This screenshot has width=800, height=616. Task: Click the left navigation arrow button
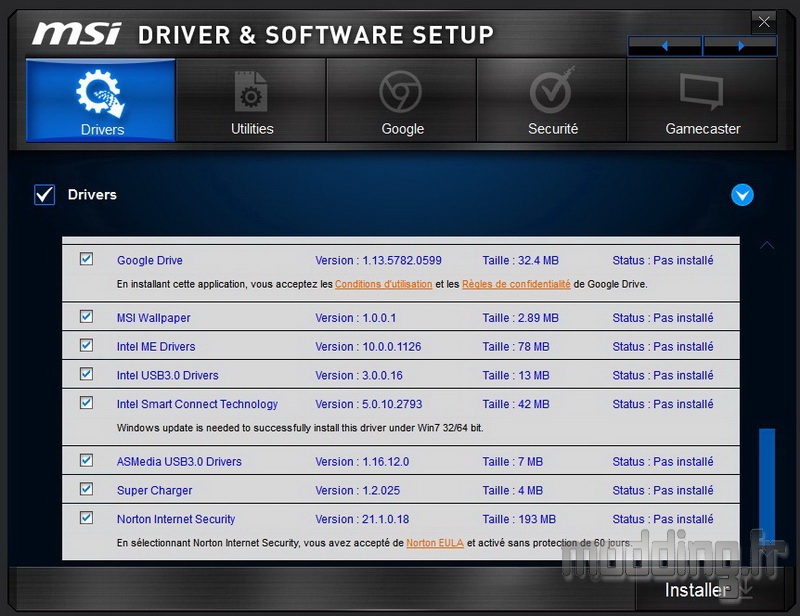[664, 46]
